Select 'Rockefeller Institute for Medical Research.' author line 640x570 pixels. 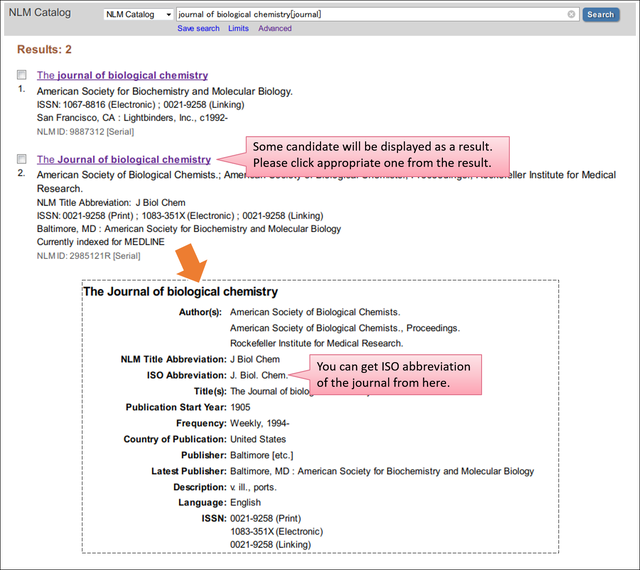pyautogui.click(x=317, y=343)
